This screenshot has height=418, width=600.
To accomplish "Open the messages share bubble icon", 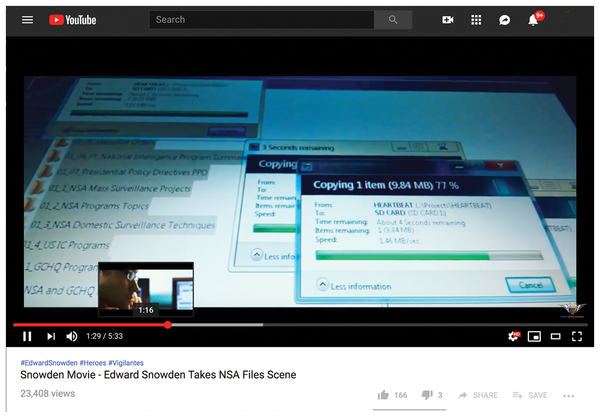I will (x=504, y=20).
